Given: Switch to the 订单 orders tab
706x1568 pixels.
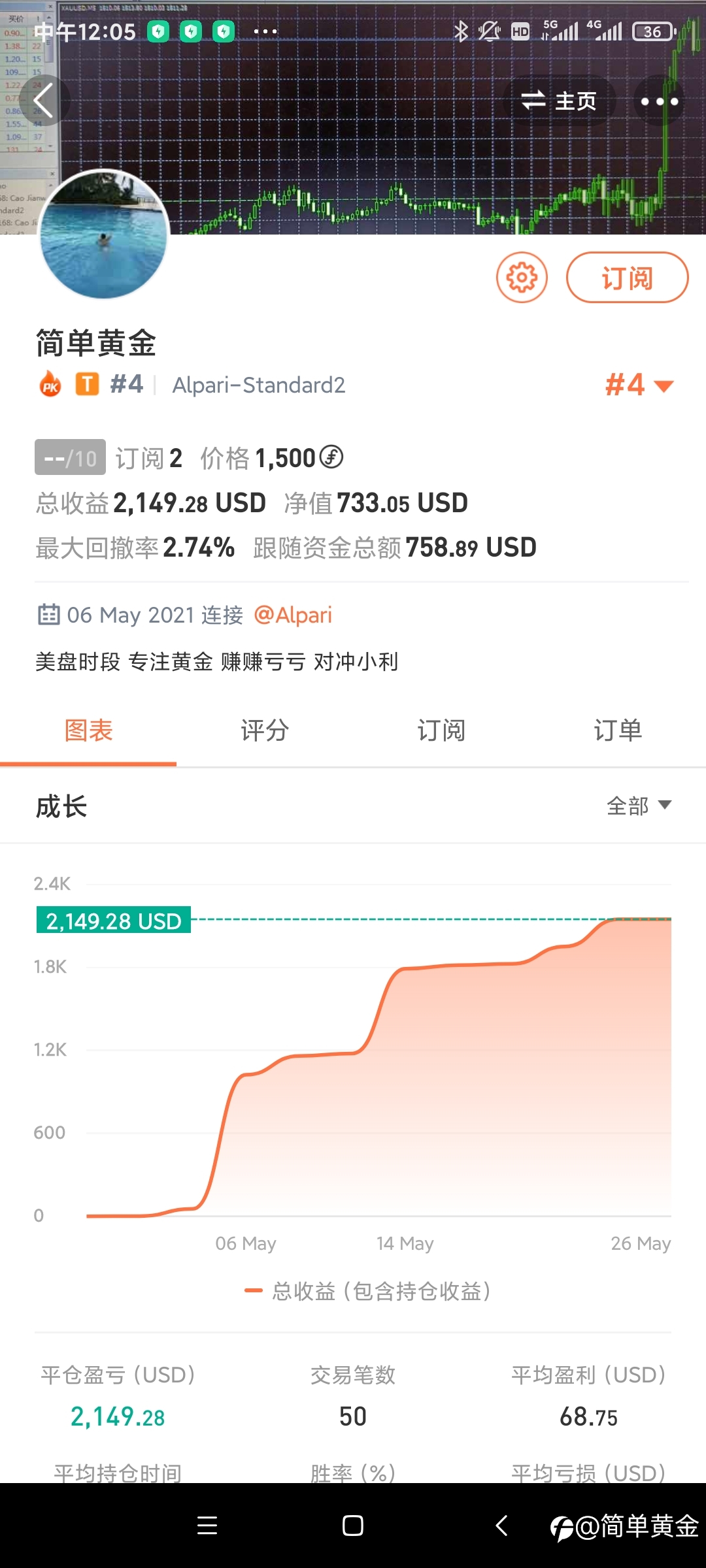Looking at the screenshot, I should click(618, 730).
